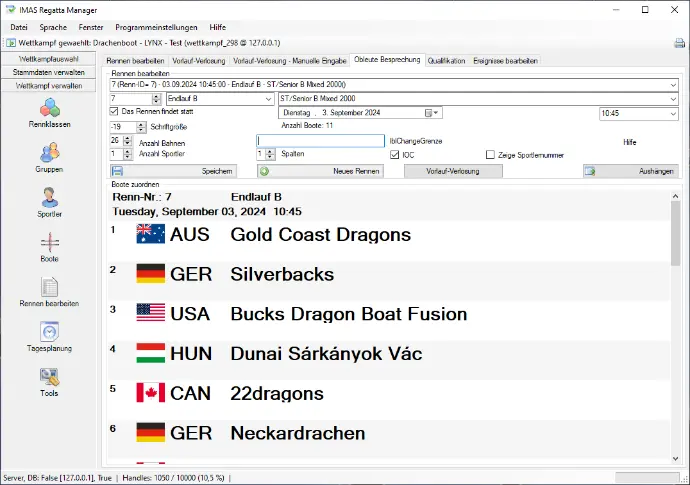Click the 'Bucks Dragon Boat Fusion' team name
Viewport: 690px width, 485px height.
pos(349,314)
